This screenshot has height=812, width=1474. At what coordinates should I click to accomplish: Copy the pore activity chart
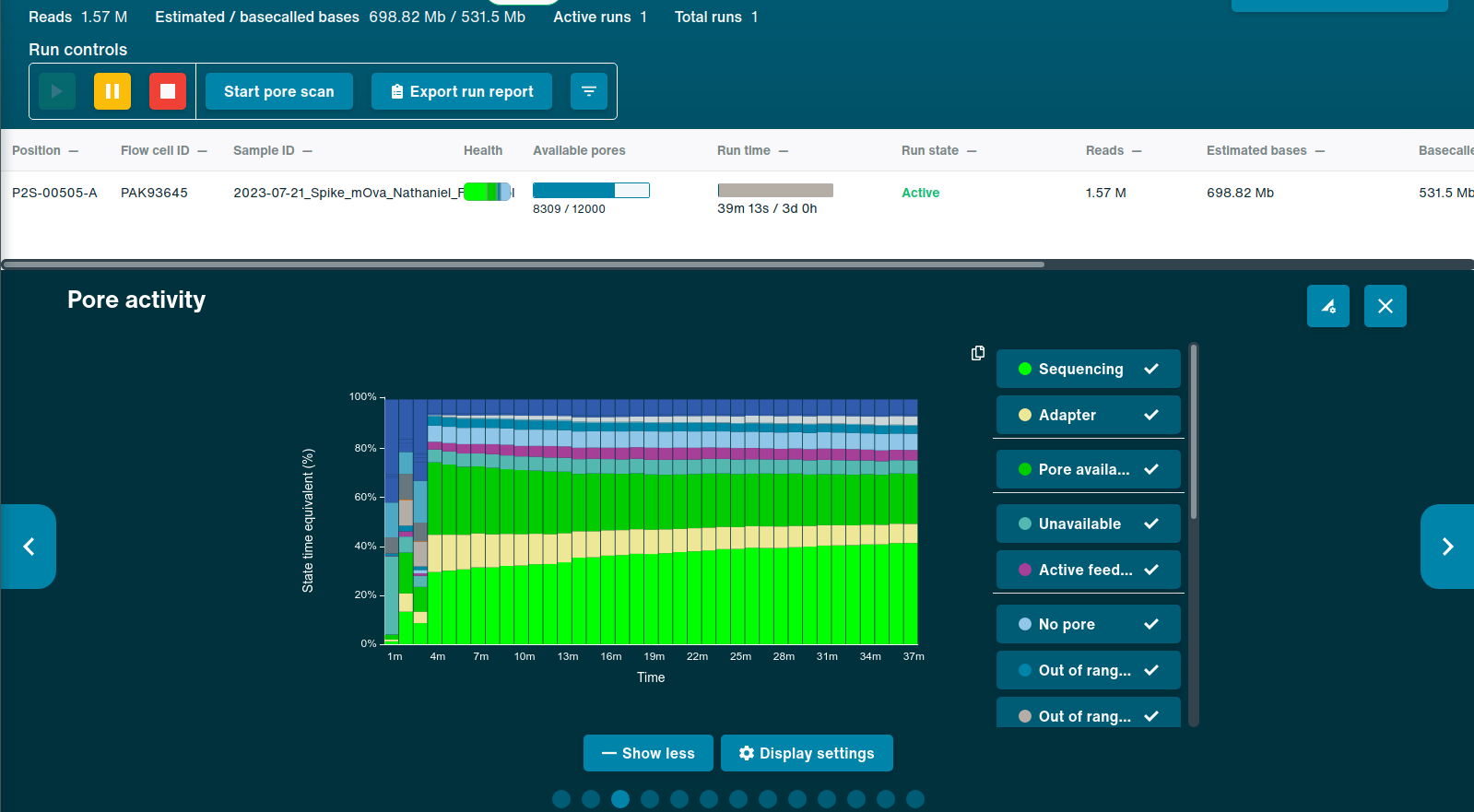(x=978, y=353)
